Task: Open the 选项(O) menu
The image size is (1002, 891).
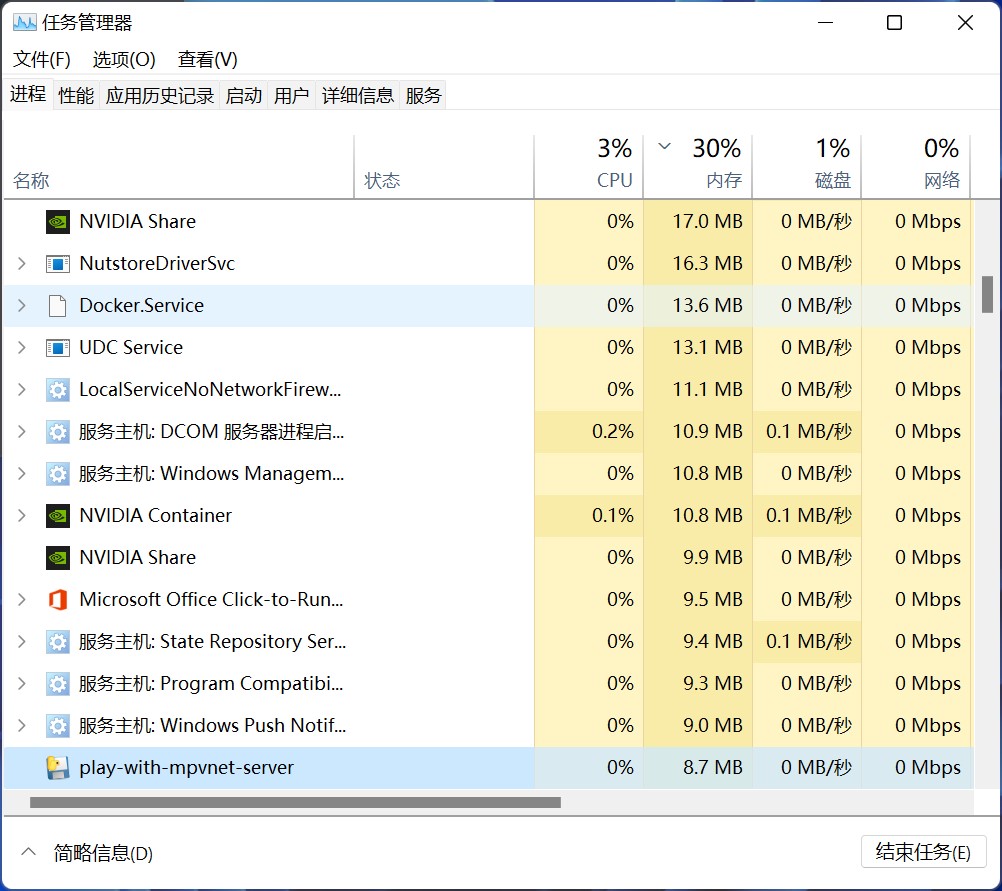Action: [124, 59]
